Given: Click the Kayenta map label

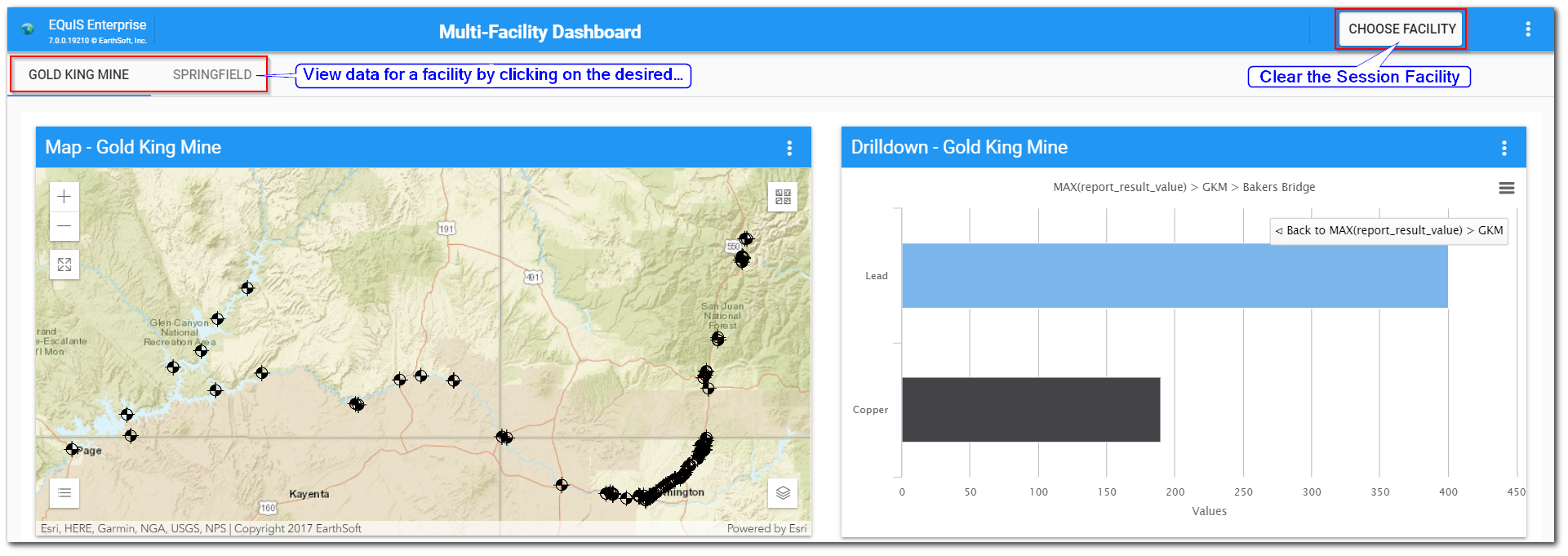Looking at the screenshot, I should click(309, 494).
